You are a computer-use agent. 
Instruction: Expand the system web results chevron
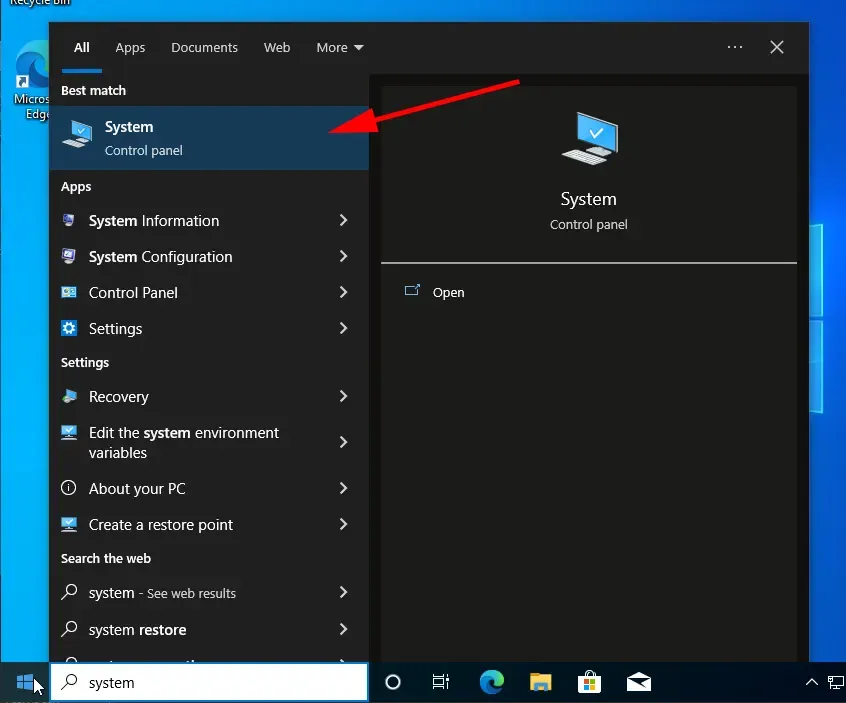click(343, 592)
